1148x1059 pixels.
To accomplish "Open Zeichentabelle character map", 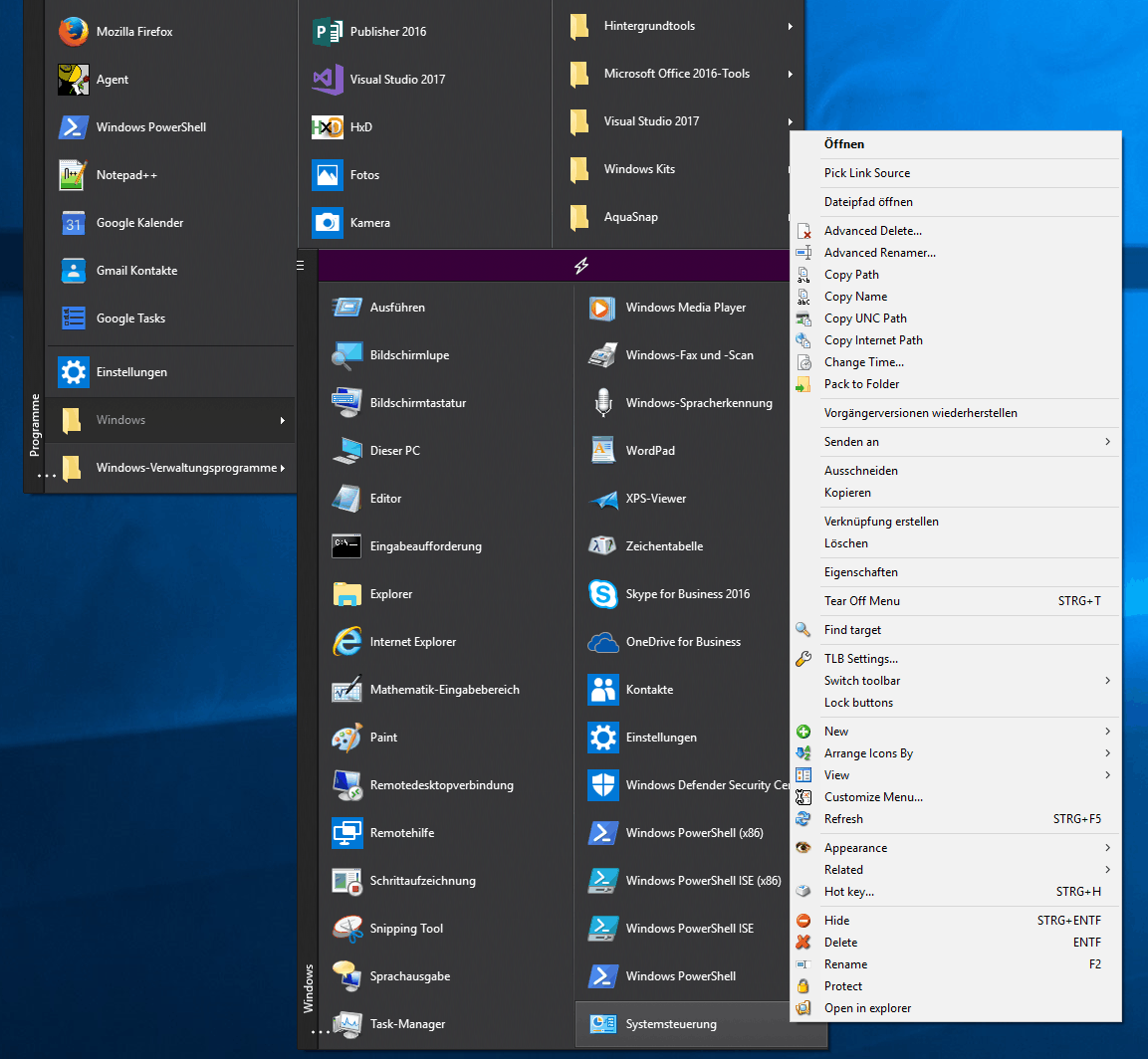I will (682, 546).
